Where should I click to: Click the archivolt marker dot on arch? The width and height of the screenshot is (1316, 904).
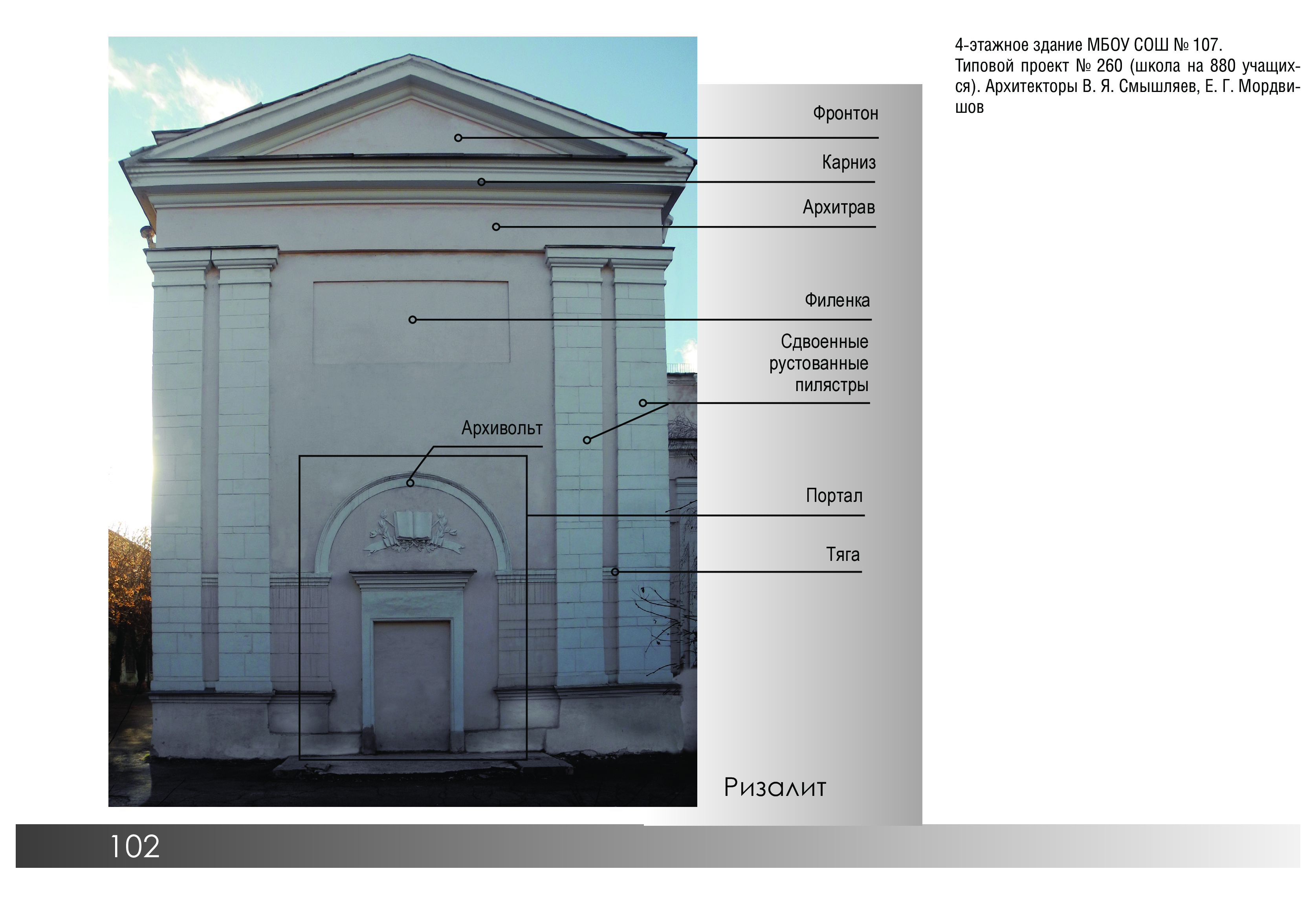(410, 483)
